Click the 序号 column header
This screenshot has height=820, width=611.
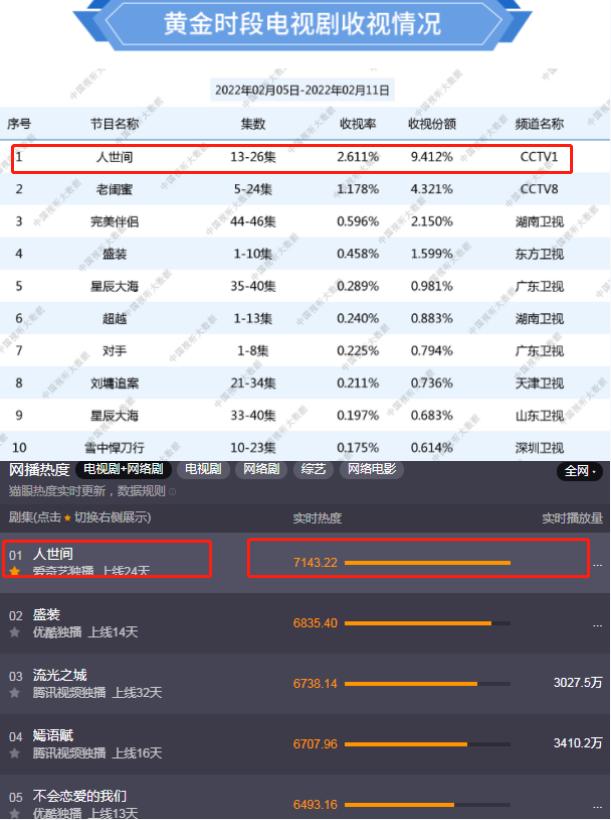tap(19, 124)
